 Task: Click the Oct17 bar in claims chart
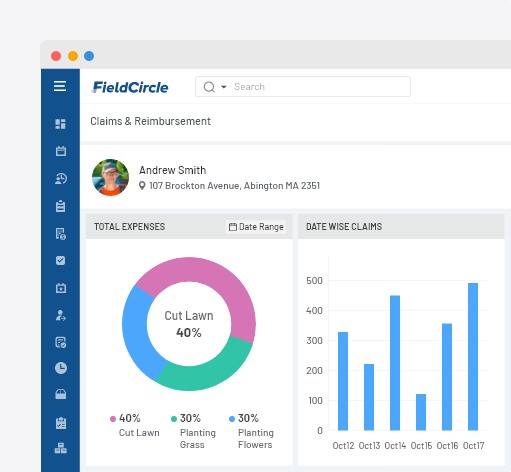click(473, 357)
